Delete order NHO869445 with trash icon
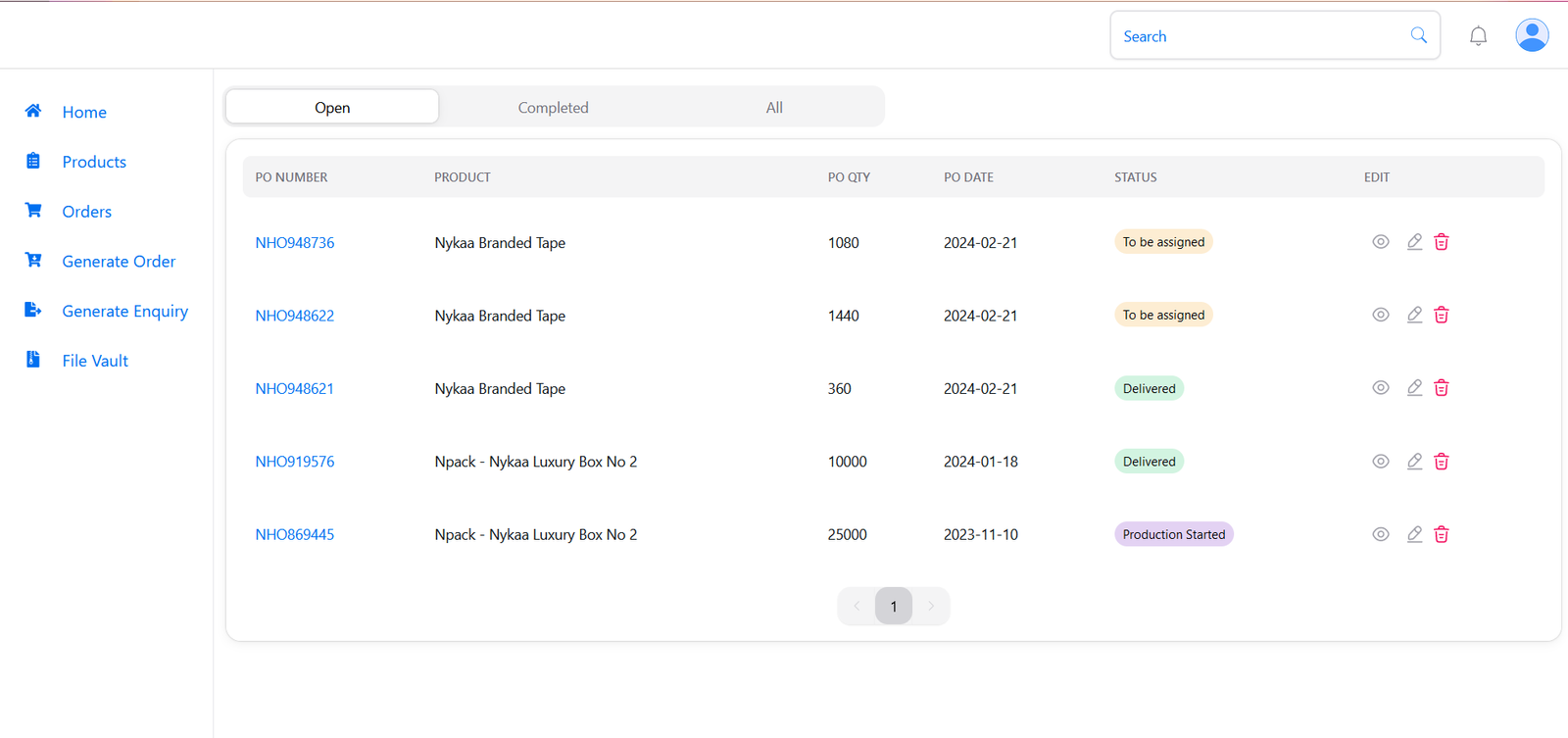 tap(1442, 534)
